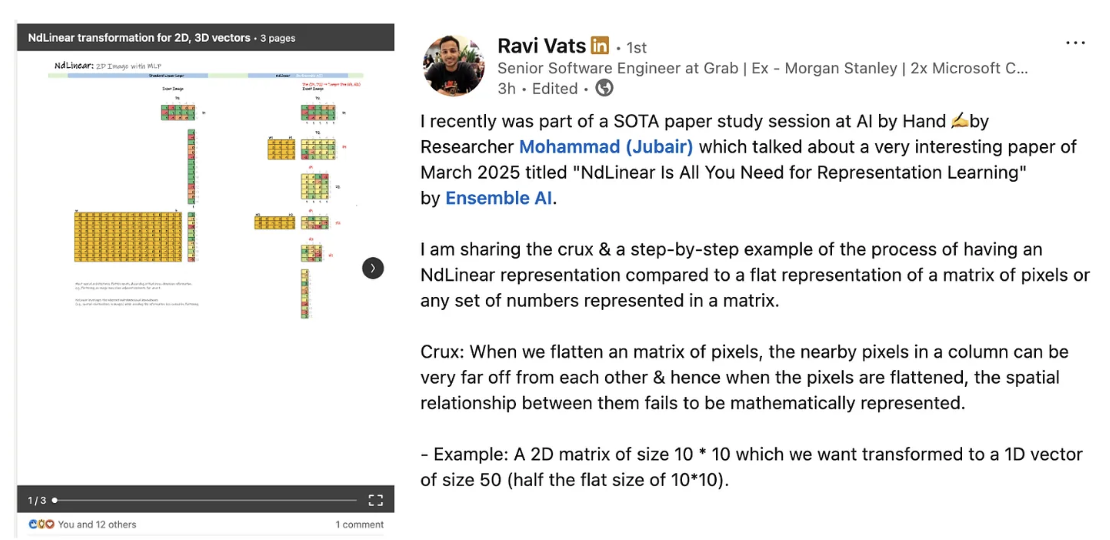Open the You and 12 others reactions list
Screen dimensions: 1110x540
pos(97,524)
